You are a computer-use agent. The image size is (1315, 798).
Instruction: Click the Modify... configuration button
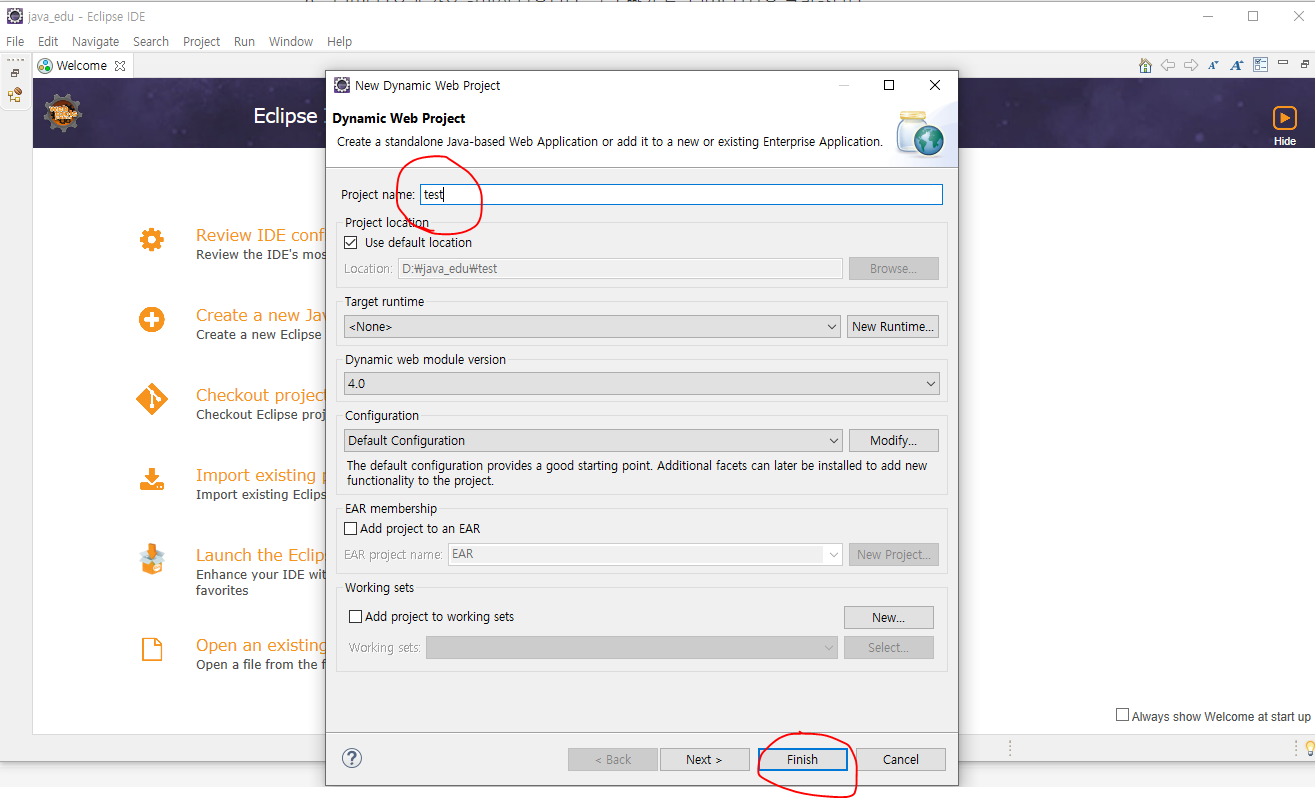point(894,440)
